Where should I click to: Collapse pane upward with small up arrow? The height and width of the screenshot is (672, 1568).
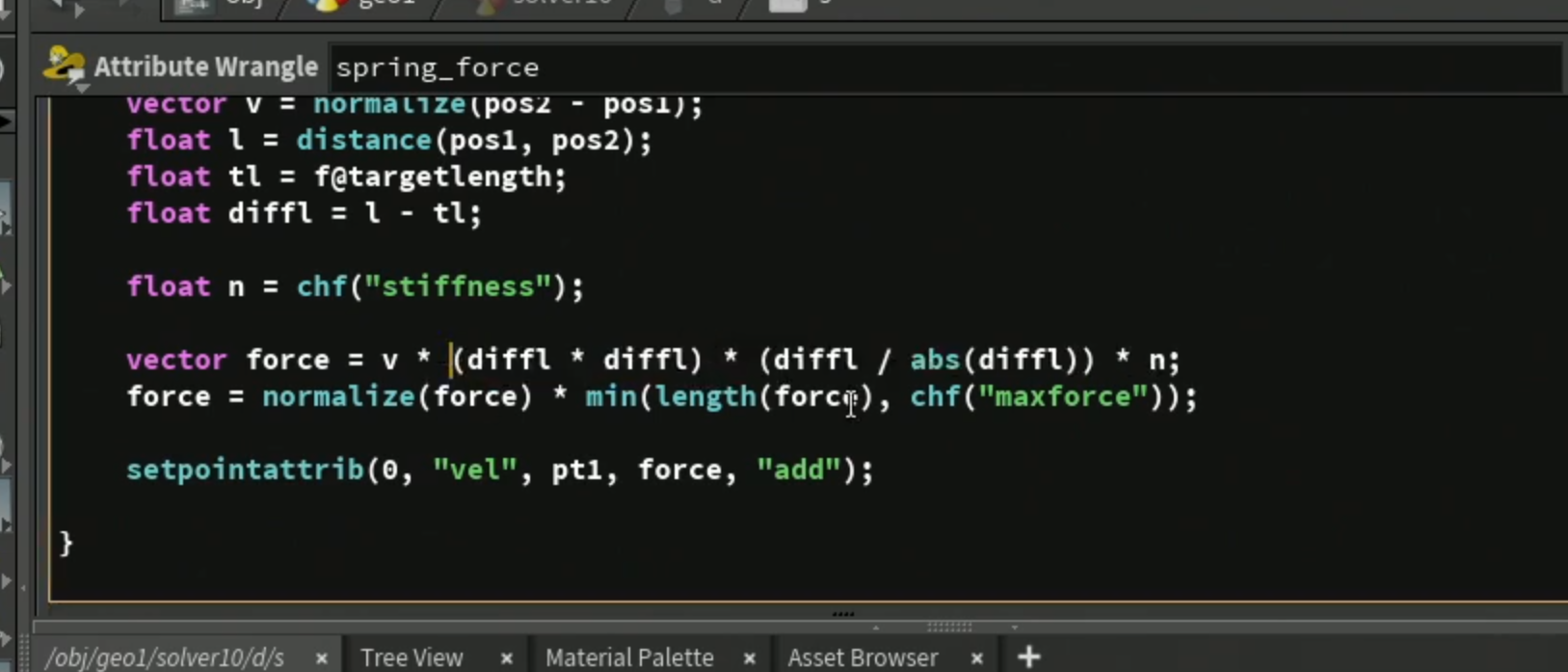tap(875, 627)
